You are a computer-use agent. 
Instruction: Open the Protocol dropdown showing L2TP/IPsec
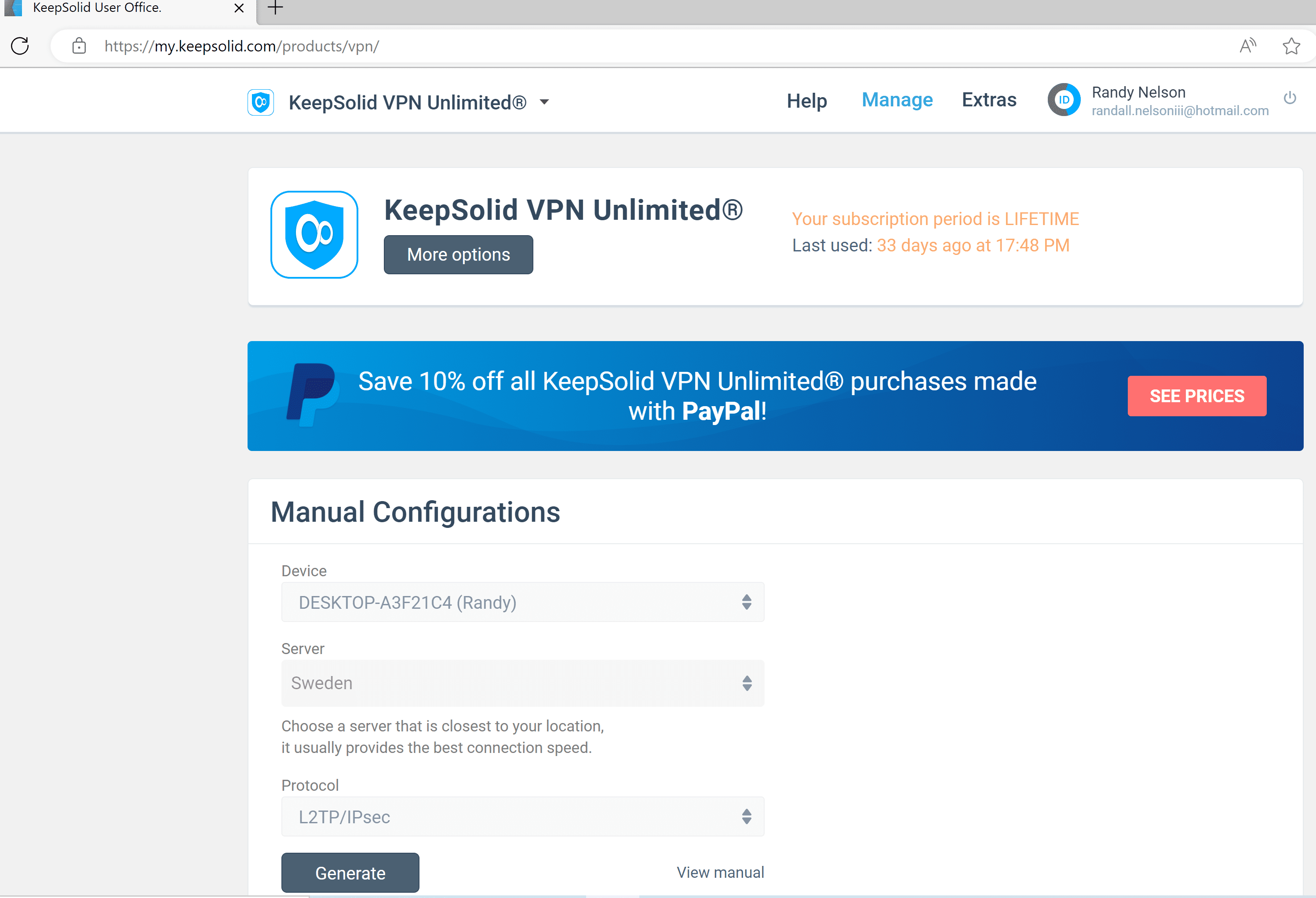coord(522,817)
